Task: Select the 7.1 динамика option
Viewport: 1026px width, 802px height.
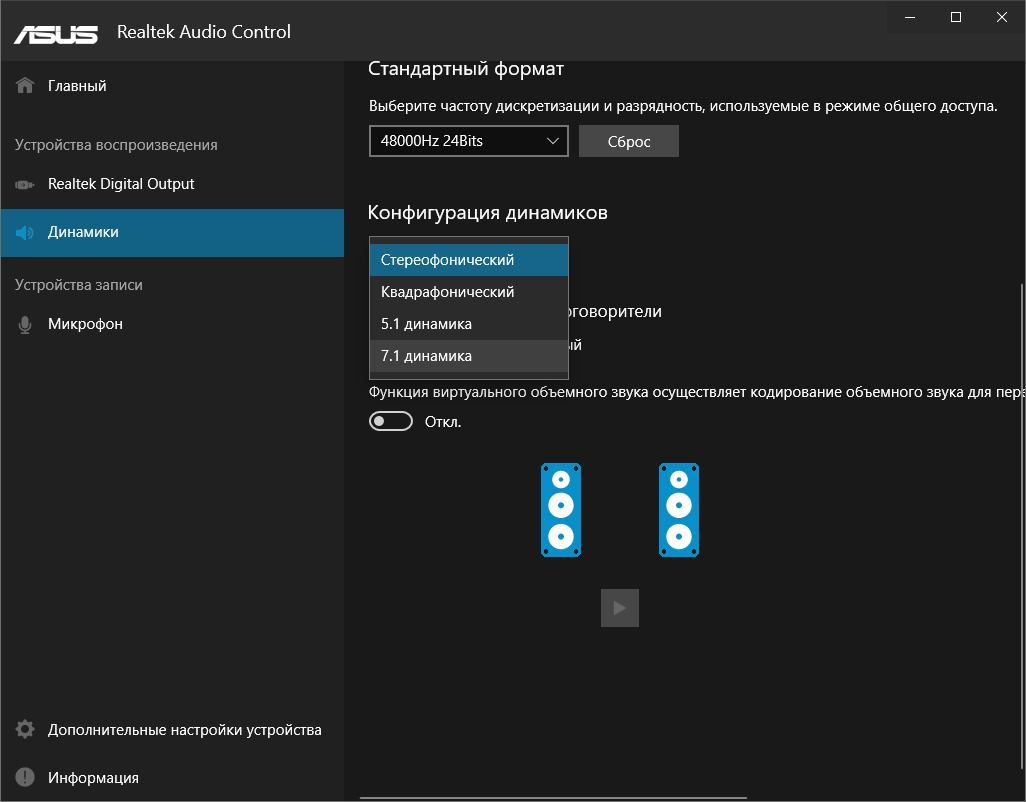Action: [x=468, y=356]
